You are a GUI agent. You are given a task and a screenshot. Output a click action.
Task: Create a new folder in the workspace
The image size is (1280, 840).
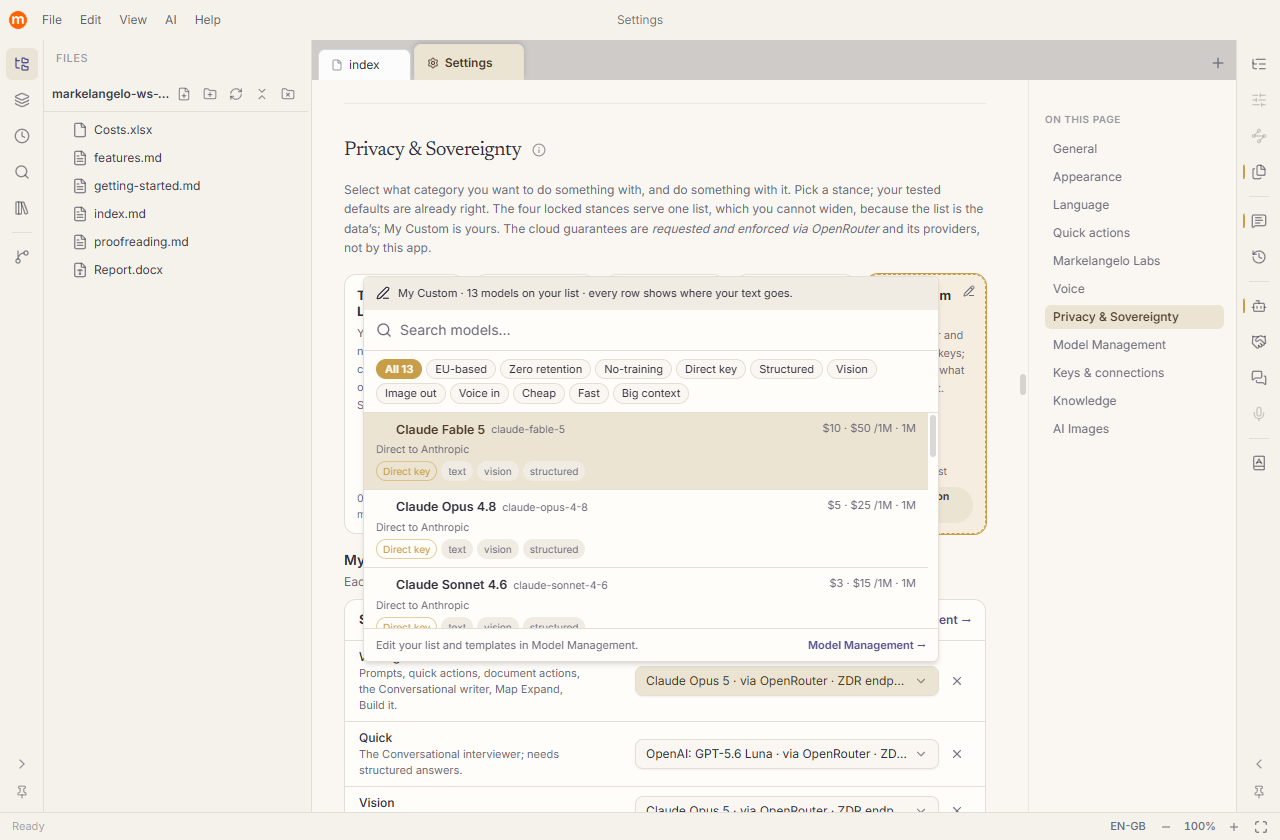[x=210, y=94]
